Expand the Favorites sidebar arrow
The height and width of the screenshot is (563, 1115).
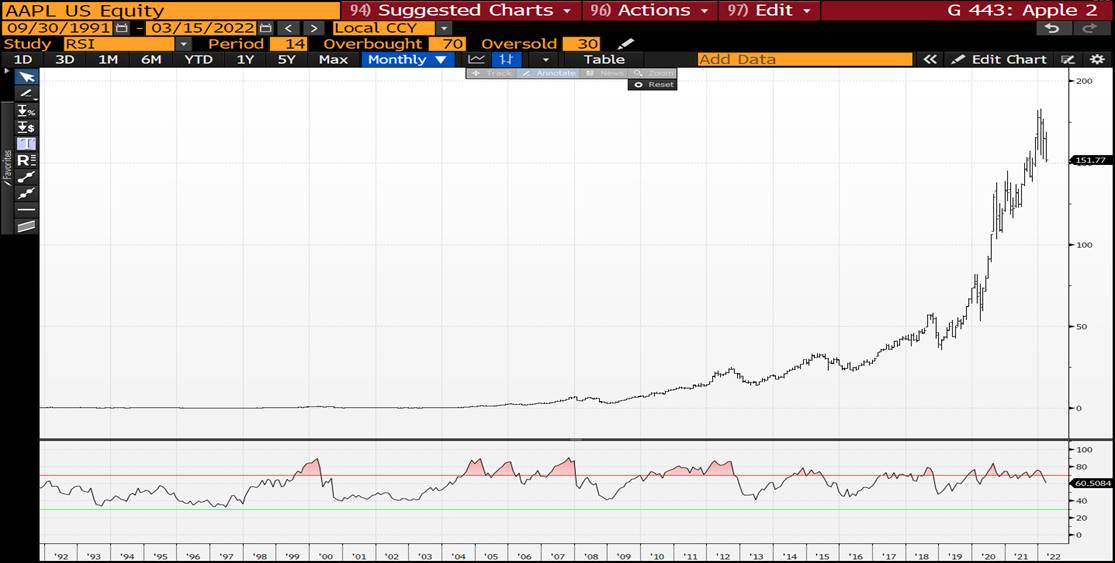point(8,73)
